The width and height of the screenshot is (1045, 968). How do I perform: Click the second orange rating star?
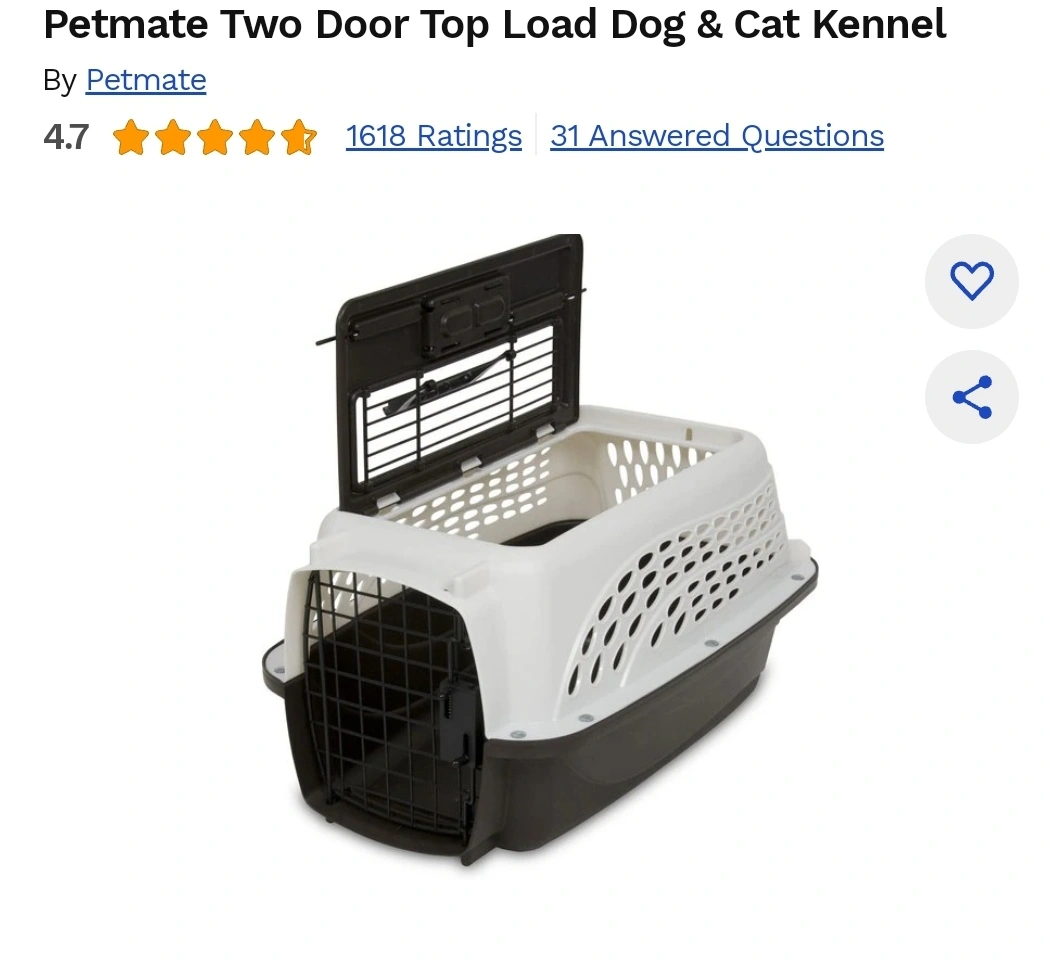click(x=173, y=137)
